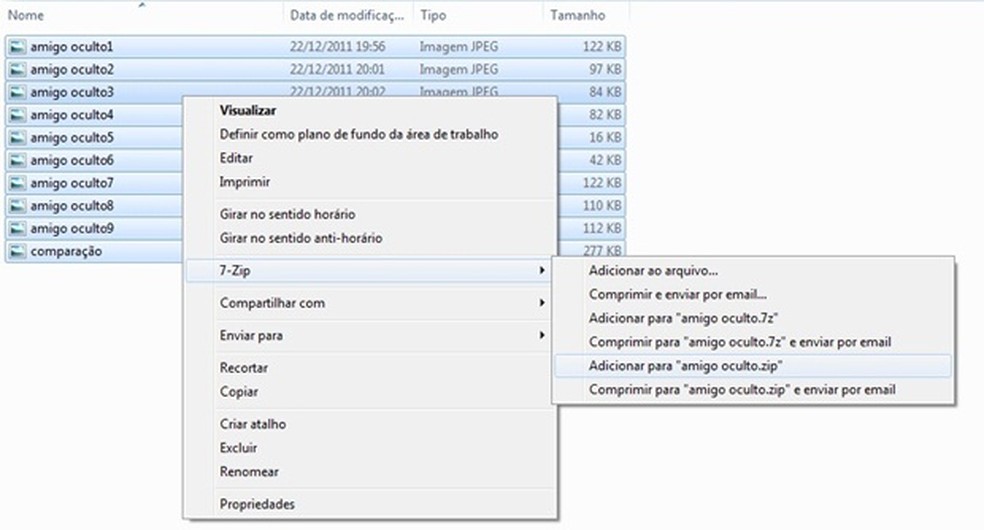Click the 112 KB size value
This screenshot has width=984, height=530.
click(x=602, y=228)
